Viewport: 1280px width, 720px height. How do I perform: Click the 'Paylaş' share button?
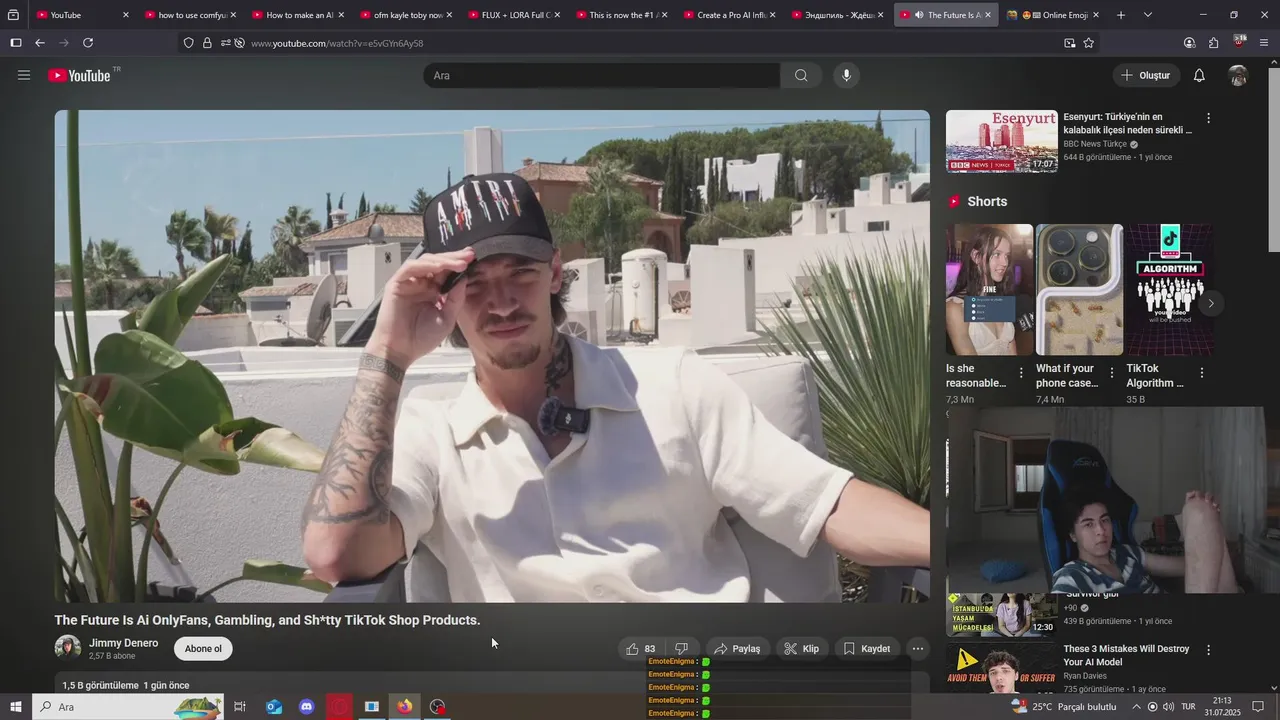point(737,649)
